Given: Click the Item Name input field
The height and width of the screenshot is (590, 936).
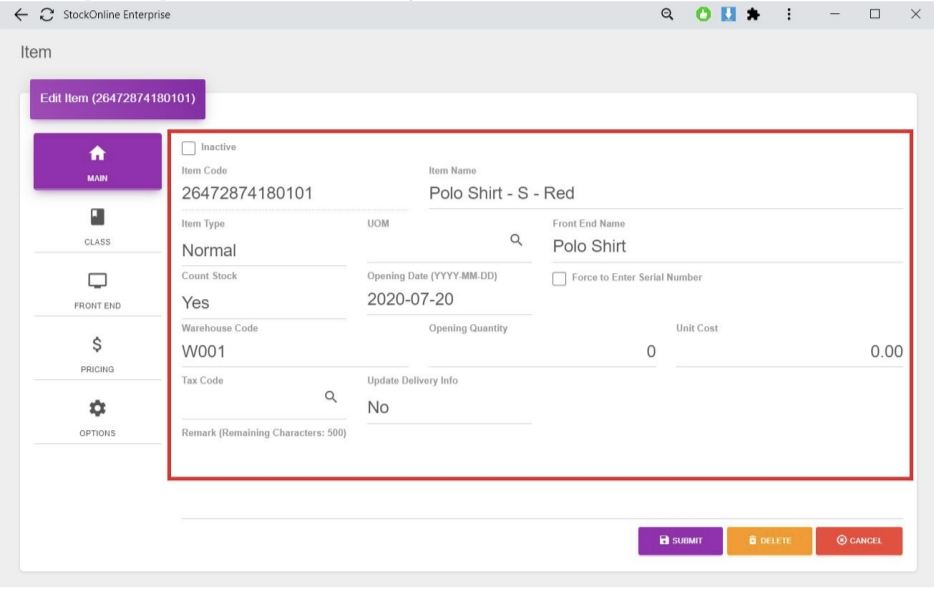Looking at the screenshot, I should point(665,193).
